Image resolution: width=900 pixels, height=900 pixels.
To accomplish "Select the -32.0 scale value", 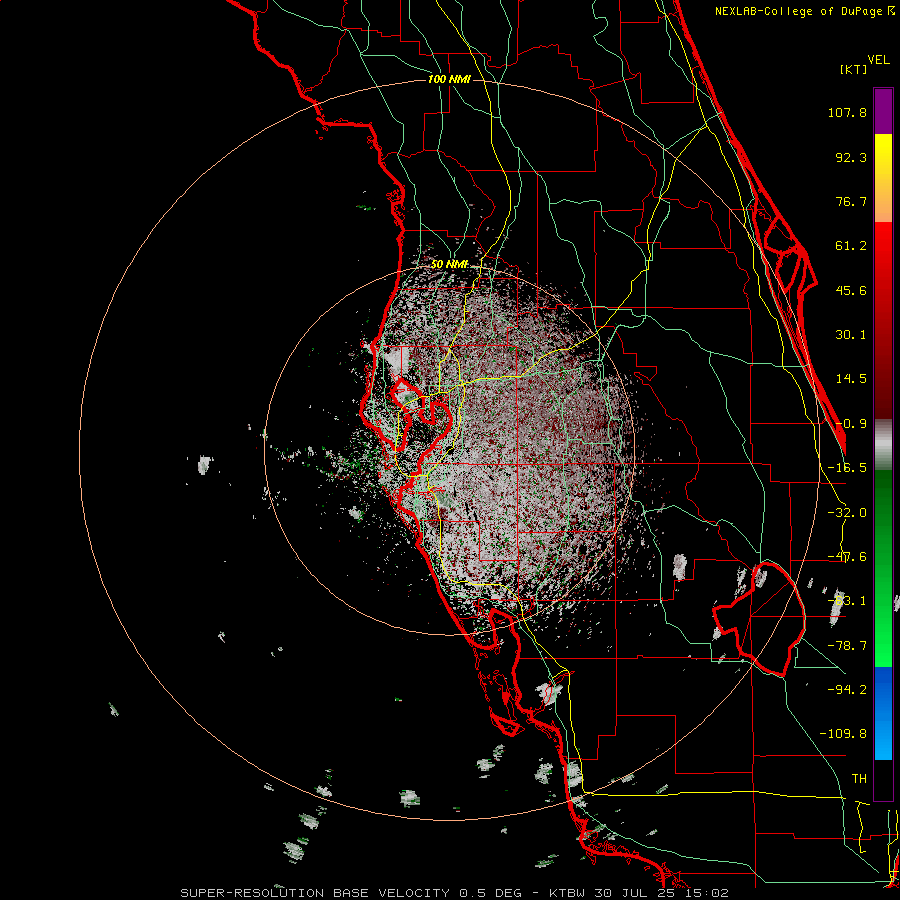I will (x=847, y=513).
